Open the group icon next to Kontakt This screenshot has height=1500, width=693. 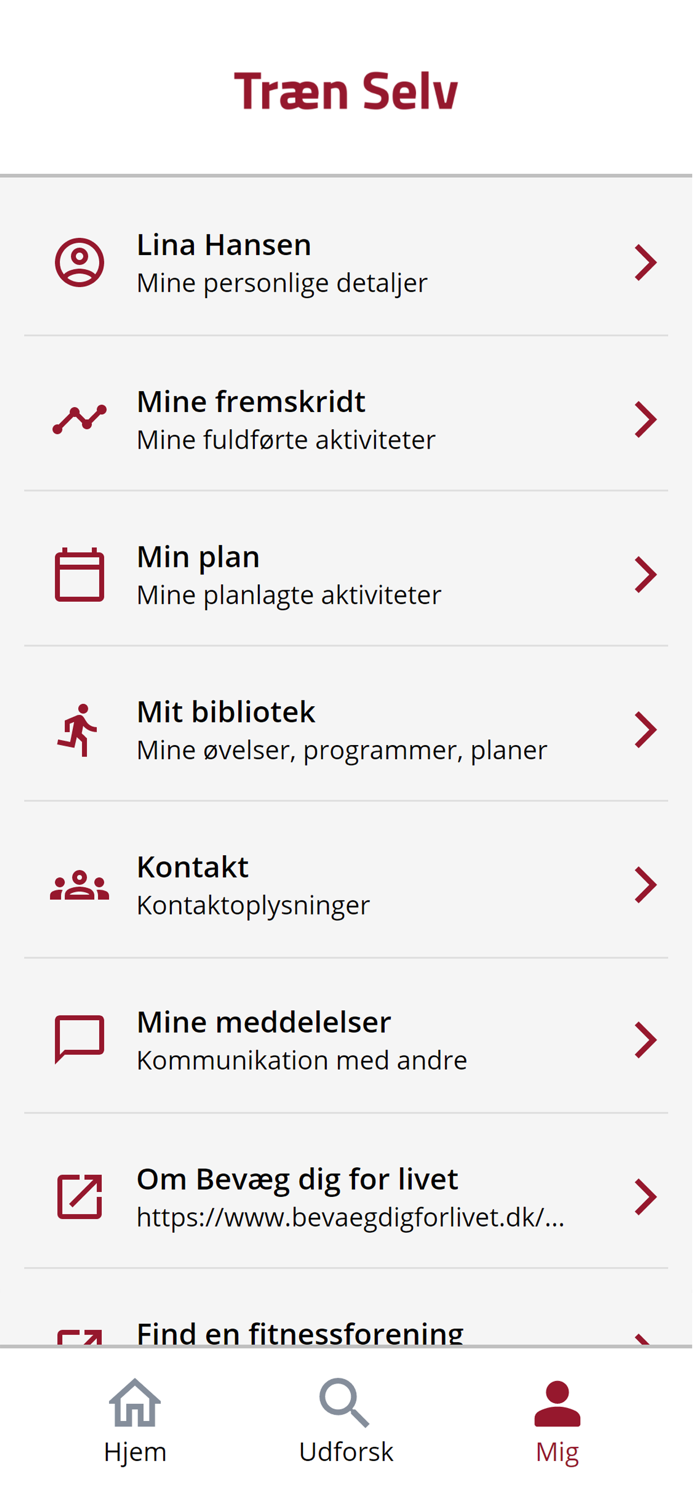tap(79, 883)
